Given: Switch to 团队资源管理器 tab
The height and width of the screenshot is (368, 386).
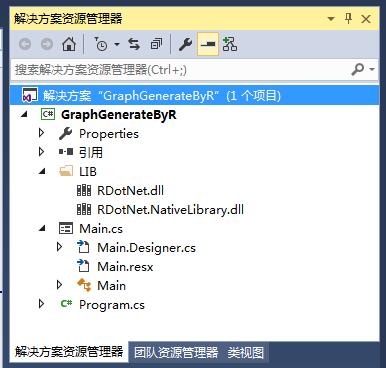Looking at the screenshot, I should click(x=176, y=352).
